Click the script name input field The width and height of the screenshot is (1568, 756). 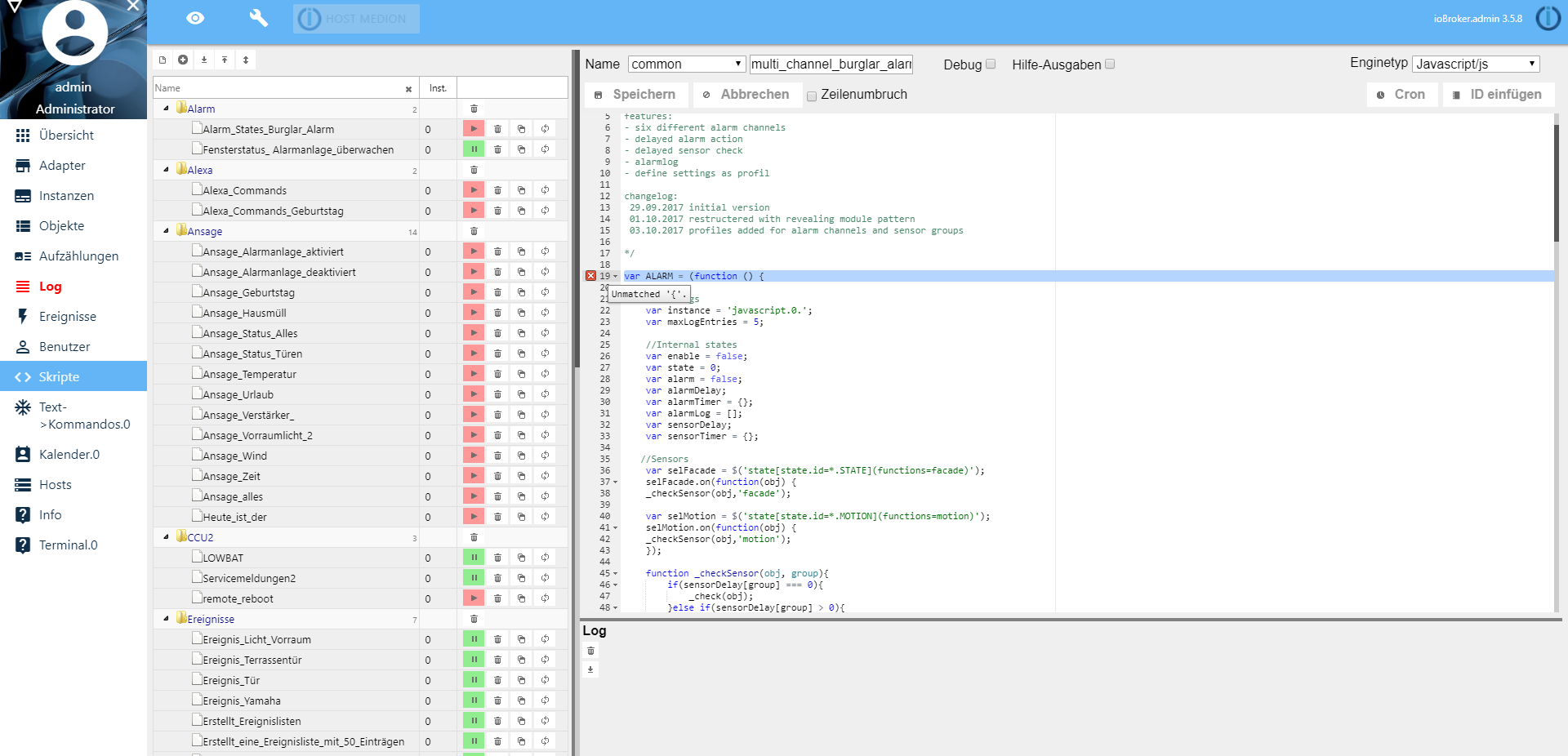pos(831,64)
